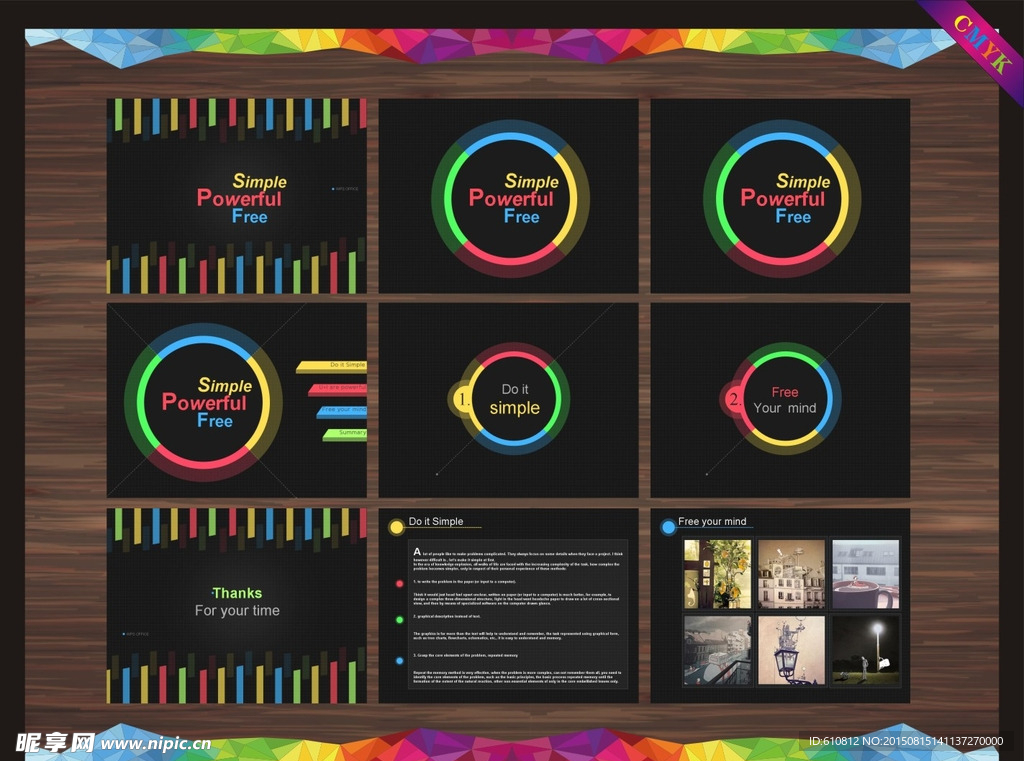Image resolution: width=1024 pixels, height=761 pixels.
Task: Click the green 'Summary' tab
Action: pos(345,434)
